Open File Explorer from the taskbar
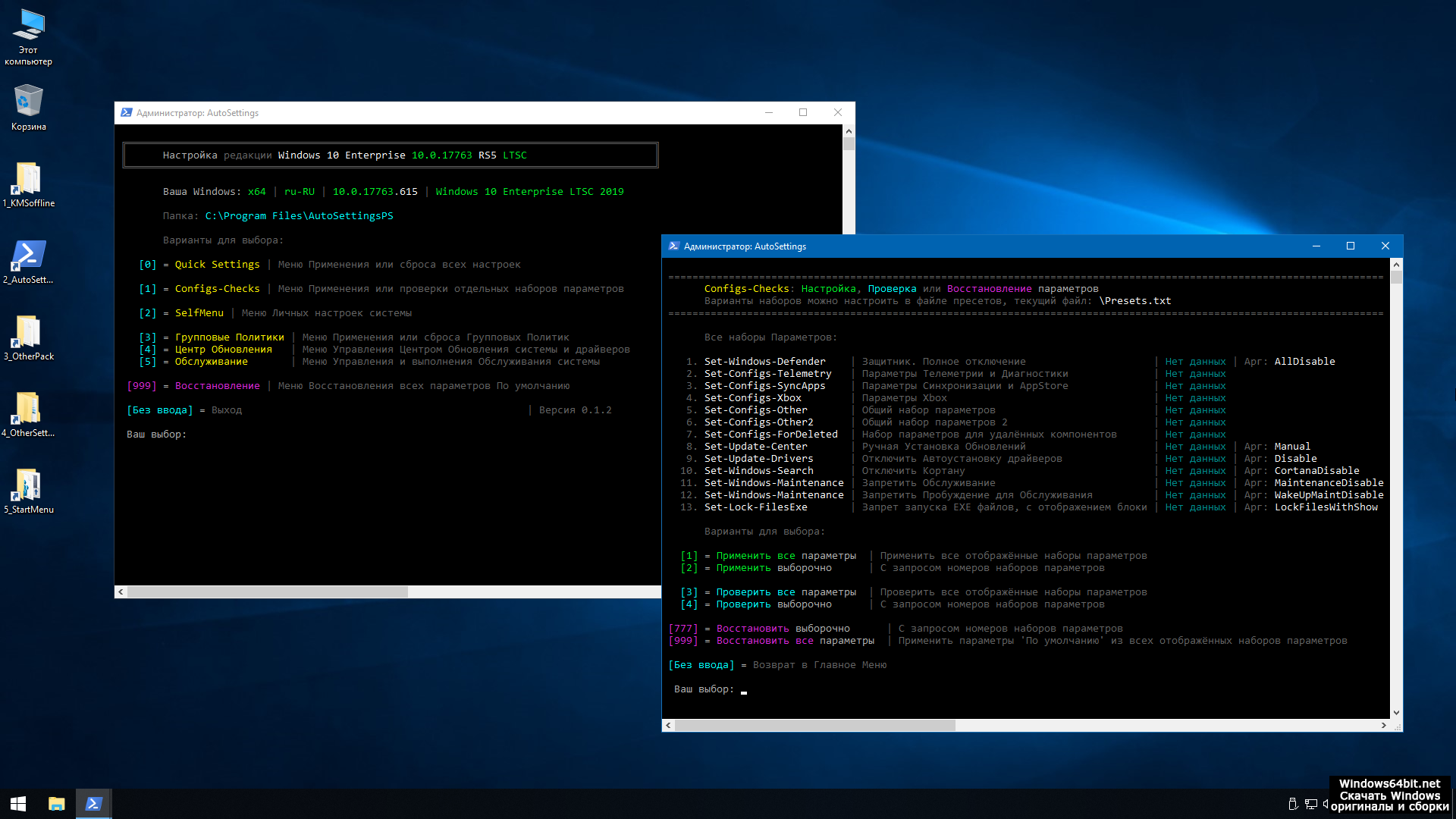Screen dimensions: 1456x819 (x=56, y=804)
